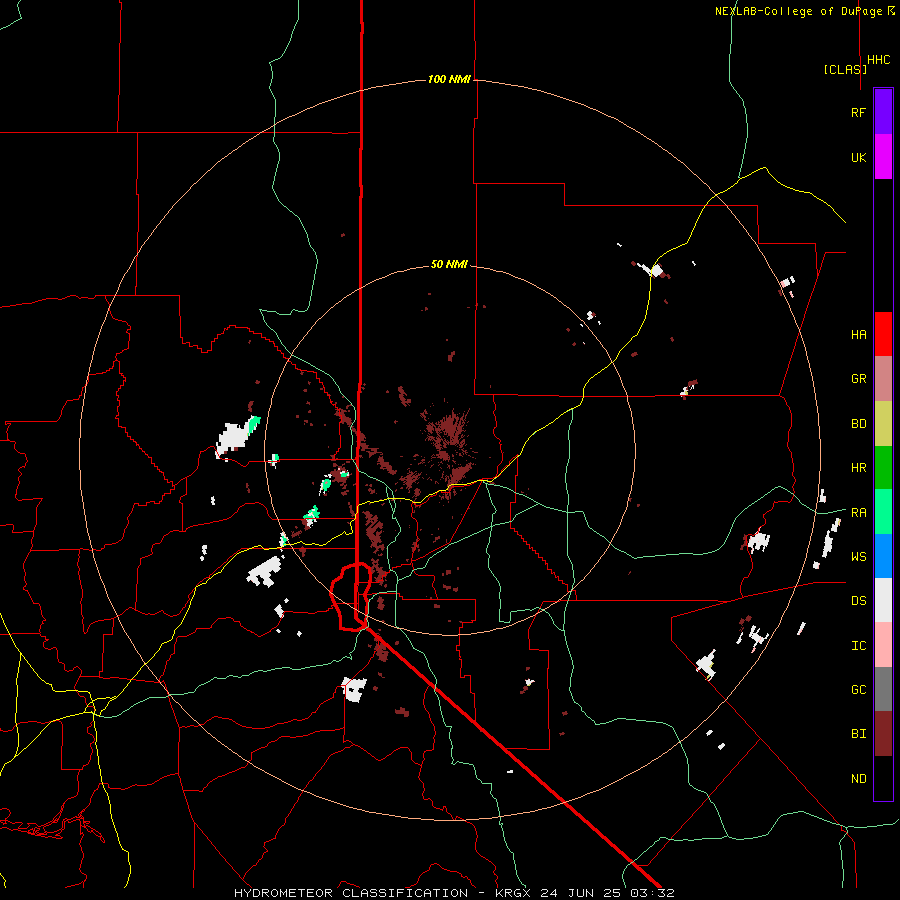Image resolution: width=900 pixels, height=900 pixels.
Task: Select the WS blue legend swatch
Action: click(883, 556)
